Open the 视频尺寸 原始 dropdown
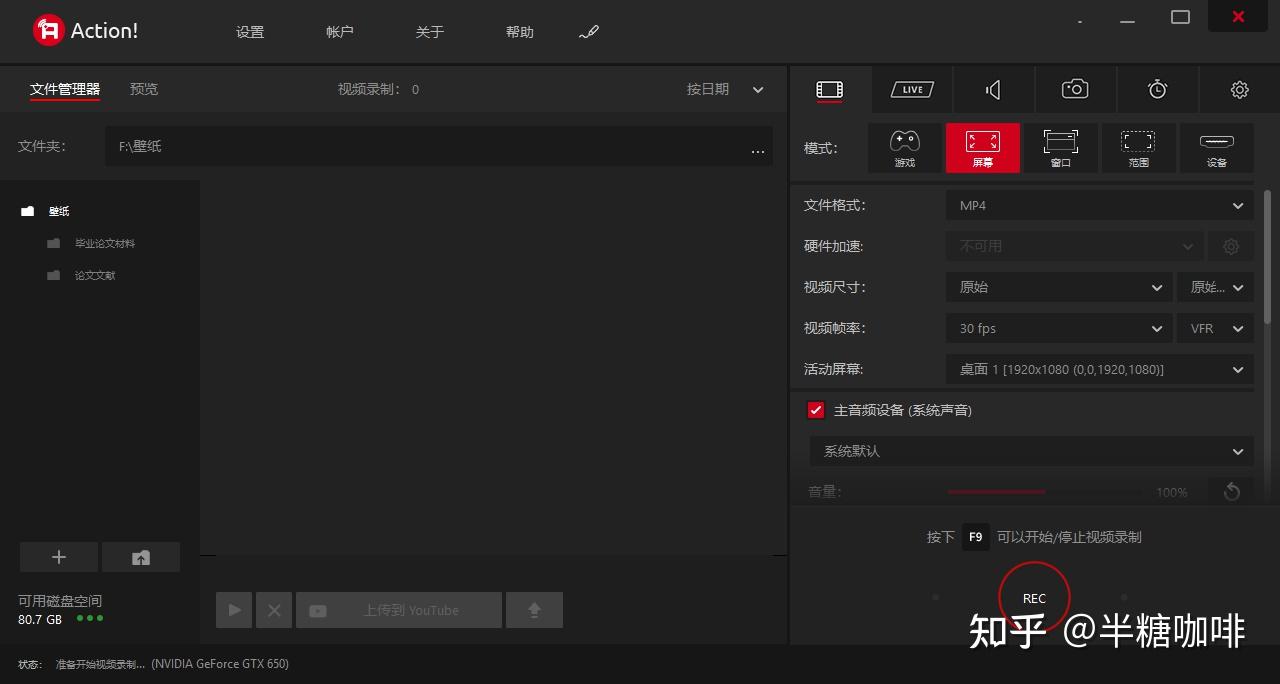This screenshot has width=1280, height=684. pos(1060,287)
